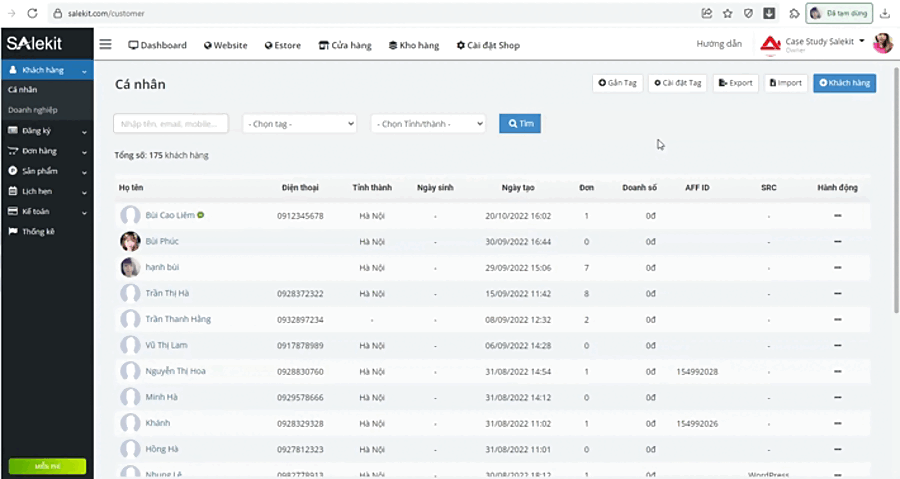The height and width of the screenshot is (479, 900).
Task: Expand Khách hàng sidebar section
Action: [47, 70]
